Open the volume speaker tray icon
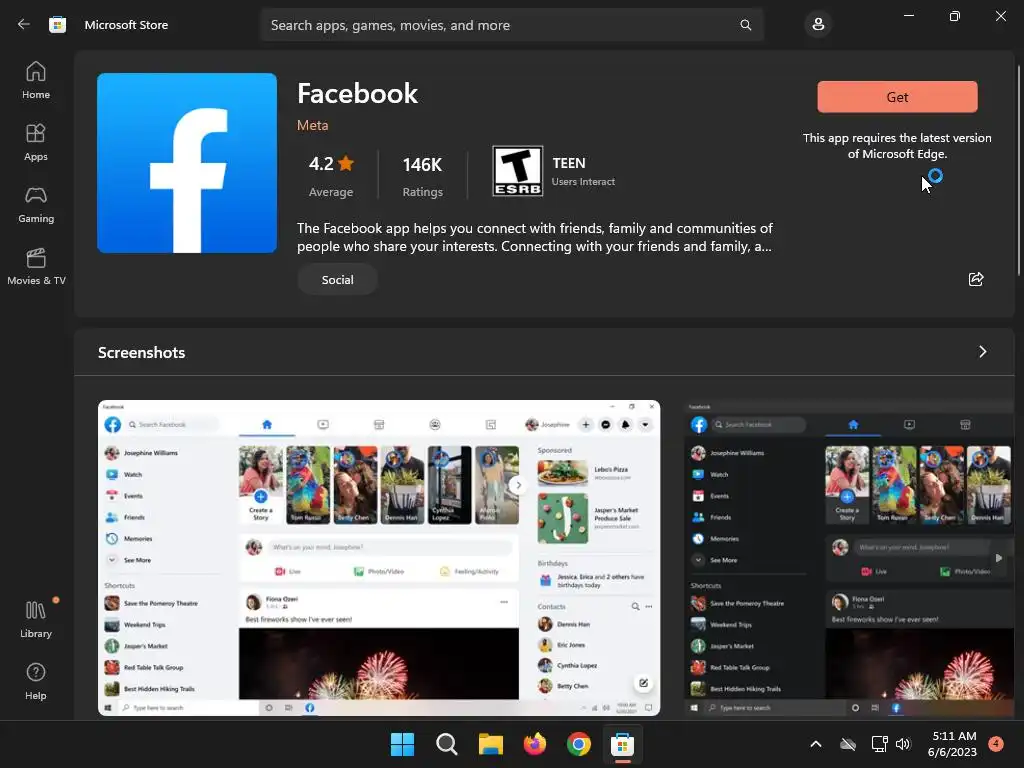 click(903, 744)
